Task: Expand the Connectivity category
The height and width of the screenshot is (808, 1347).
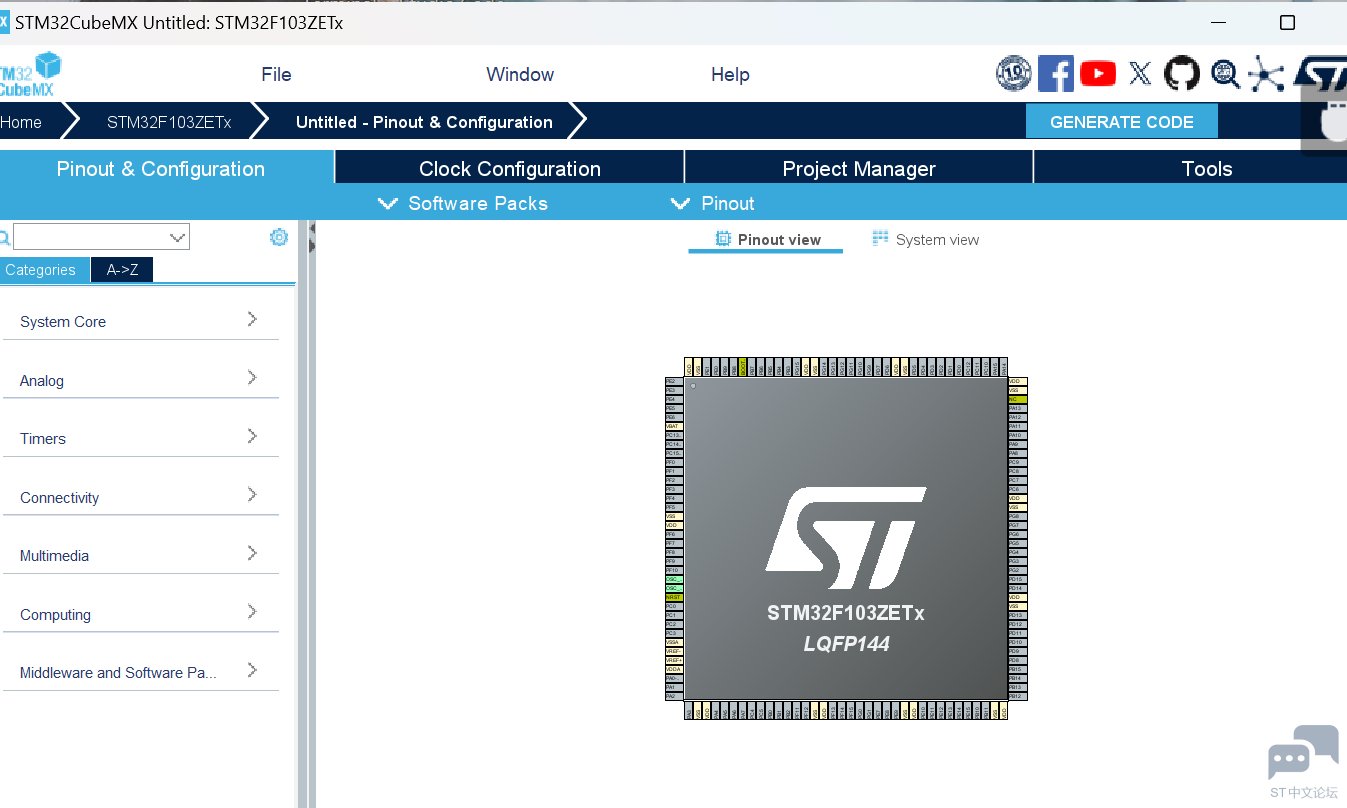Action: click(x=141, y=497)
